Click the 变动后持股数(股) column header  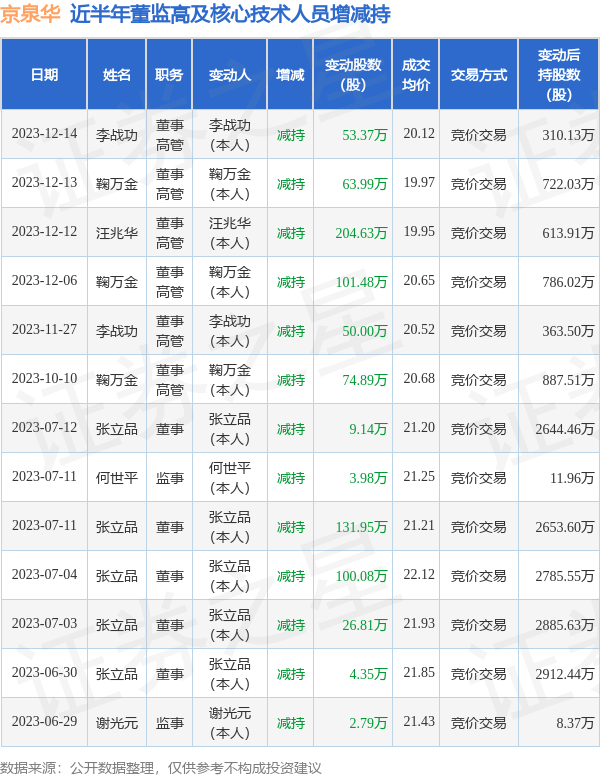click(558, 75)
